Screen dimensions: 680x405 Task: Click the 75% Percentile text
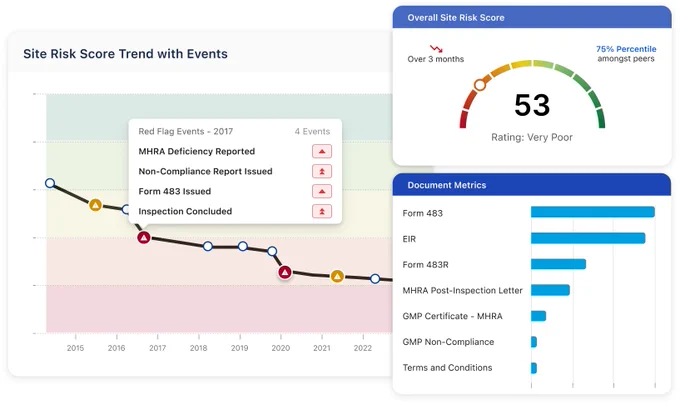626,49
